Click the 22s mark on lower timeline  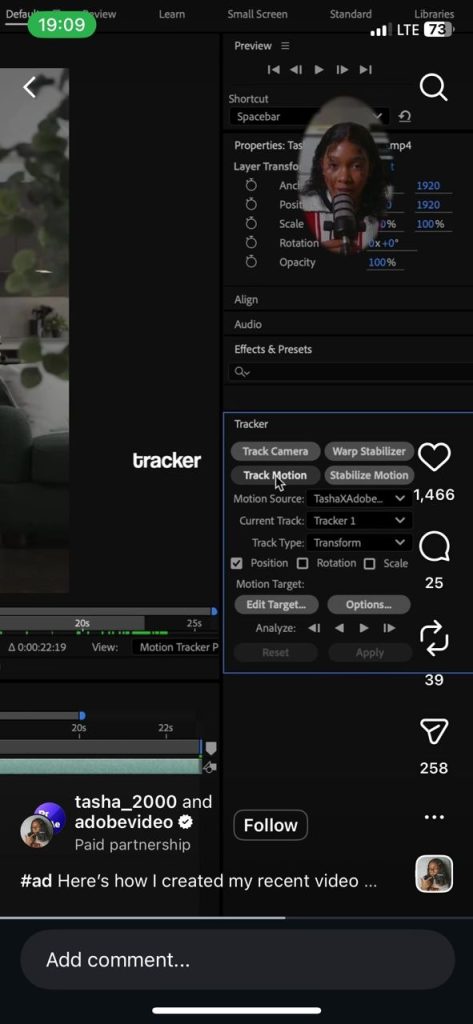pos(165,728)
